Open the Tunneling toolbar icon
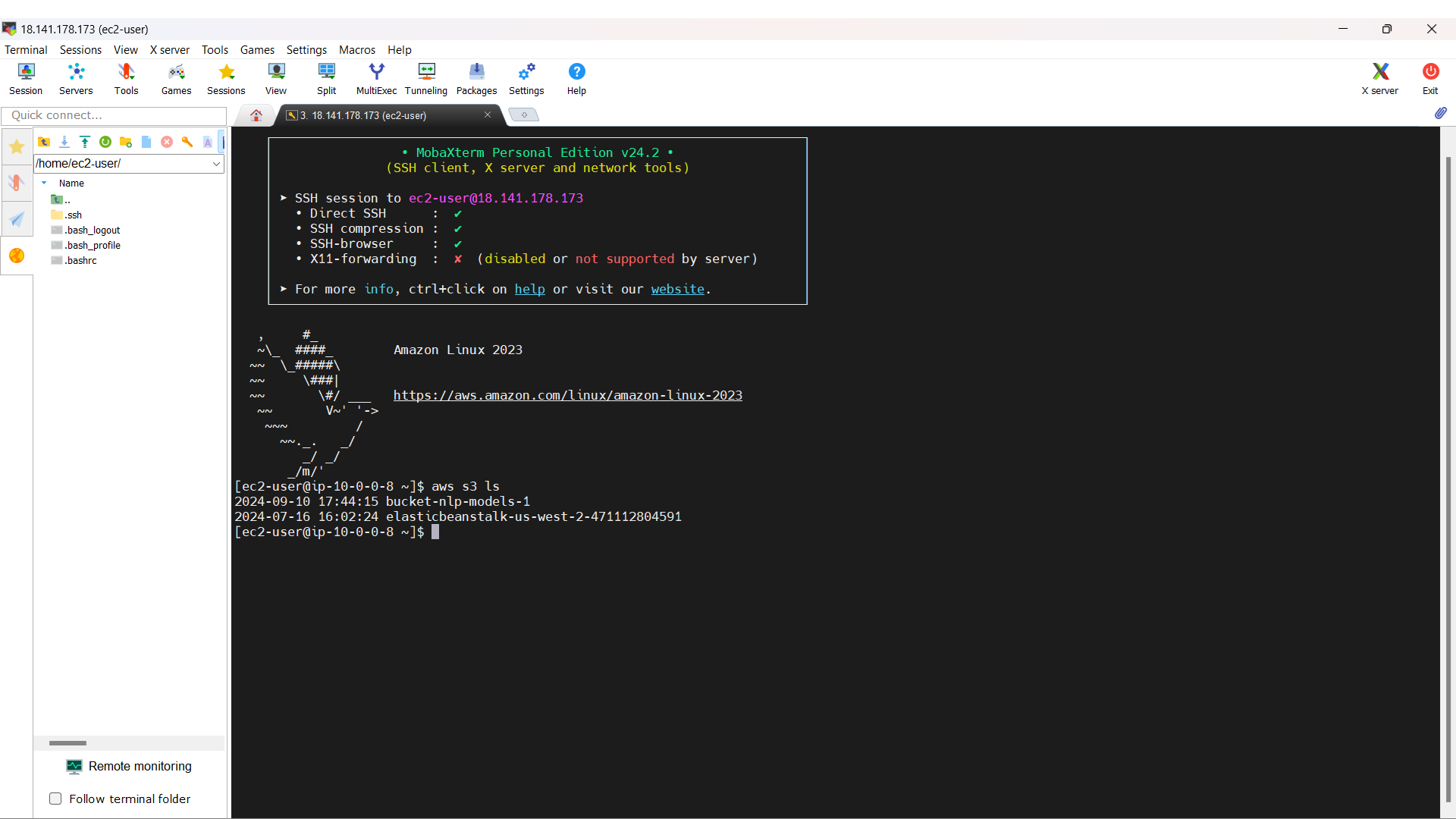The image size is (1456, 819). click(426, 79)
